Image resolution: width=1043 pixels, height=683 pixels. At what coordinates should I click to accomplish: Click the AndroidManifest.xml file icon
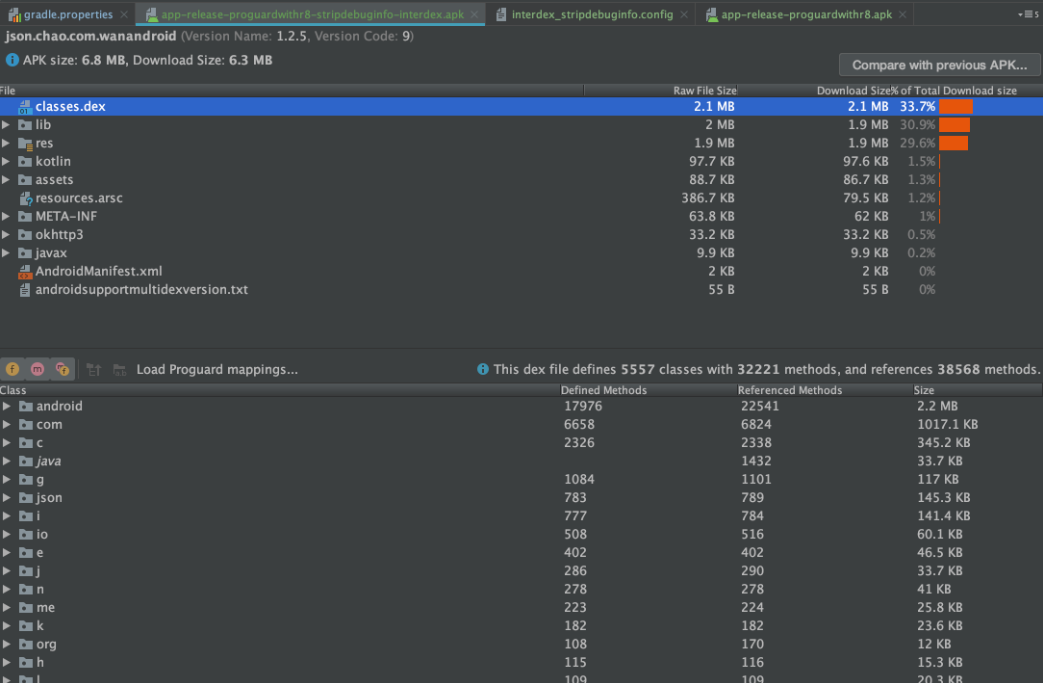[x=25, y=271]
